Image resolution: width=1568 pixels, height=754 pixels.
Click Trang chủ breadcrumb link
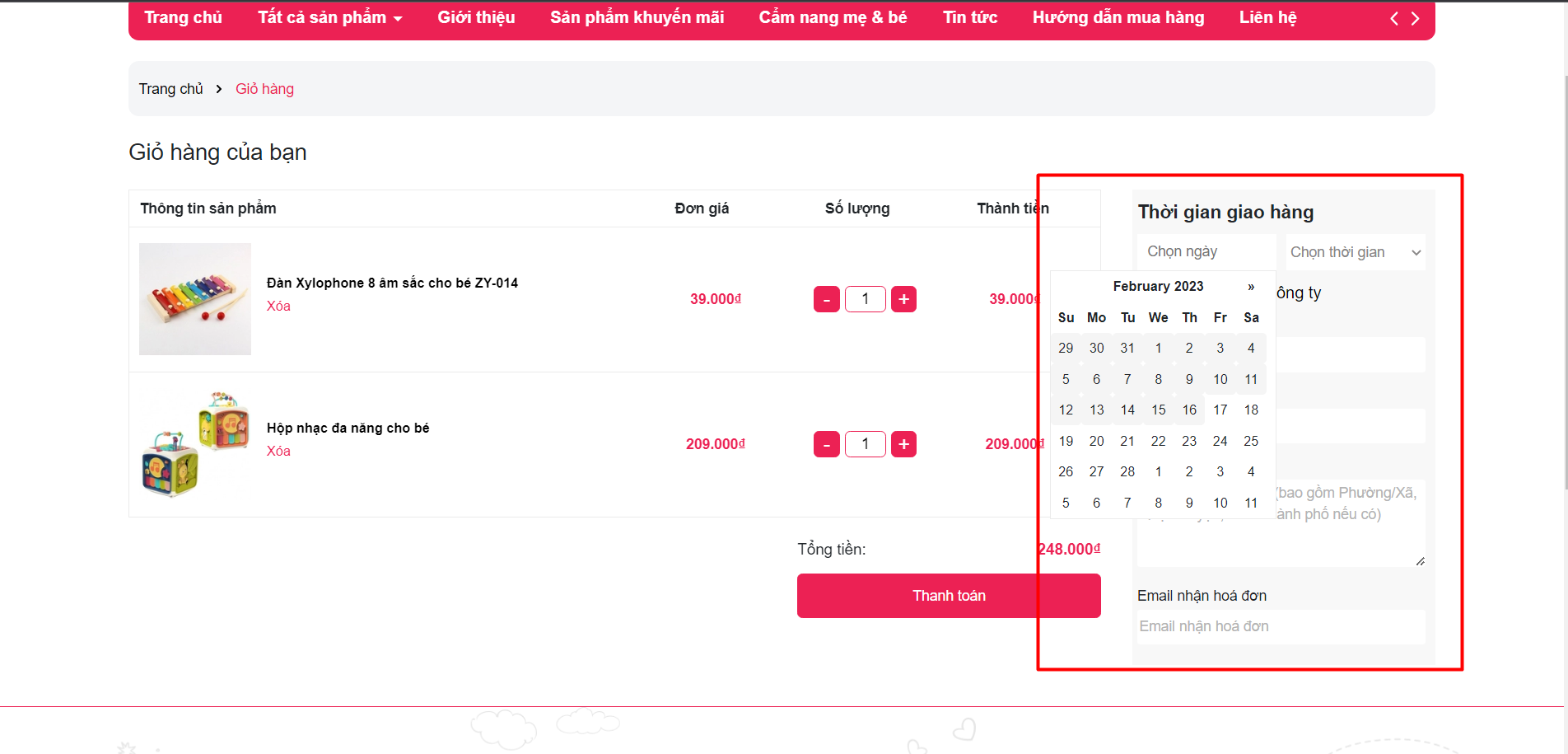(170, 89)
